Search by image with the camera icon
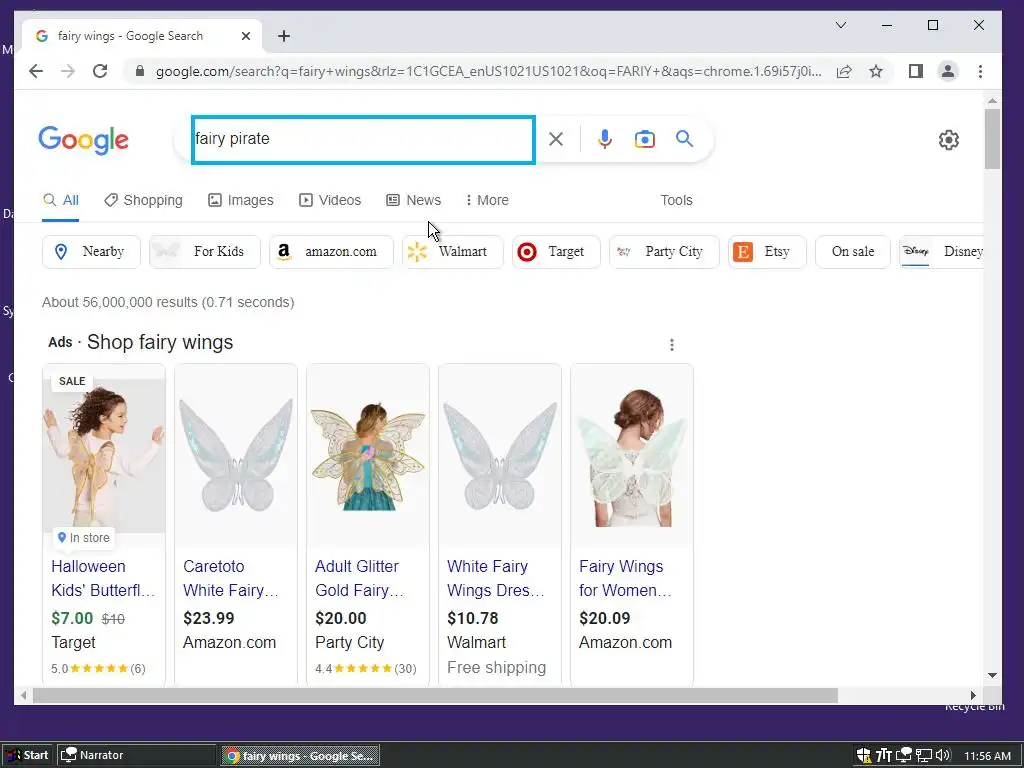This screenshot has width=1024, height=768. pyautogui.click(x=645, y=139)
